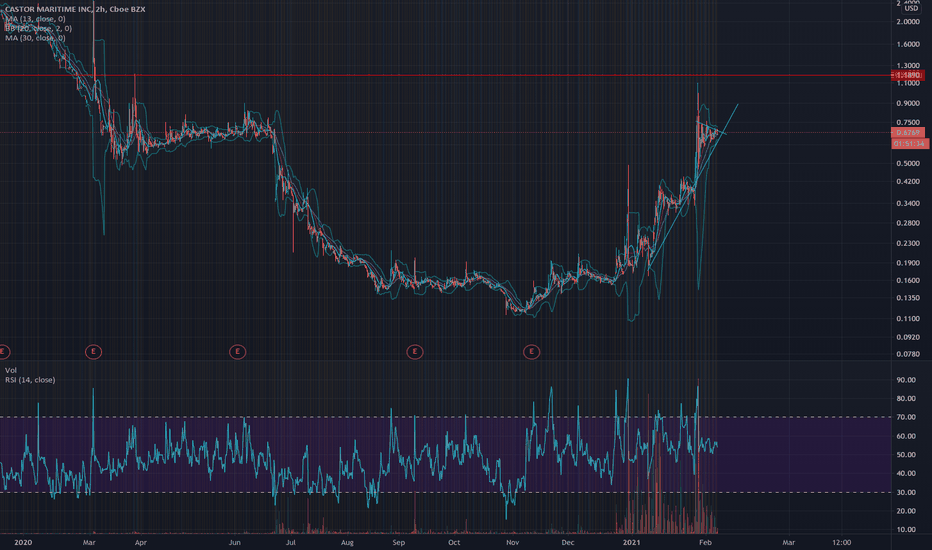
Task: Click the 0.2300 price axis label
Action: [x=908, y=244]
